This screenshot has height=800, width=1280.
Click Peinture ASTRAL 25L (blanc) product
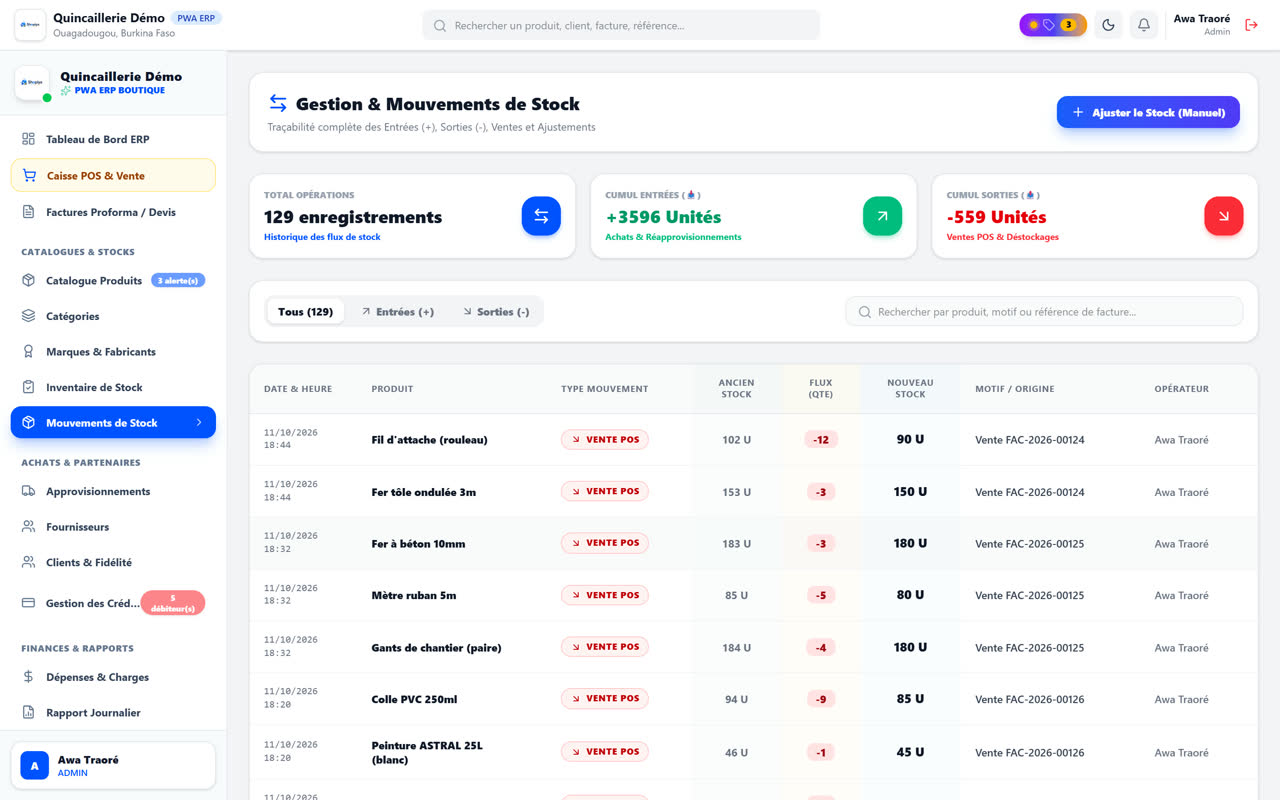(427, 752)
